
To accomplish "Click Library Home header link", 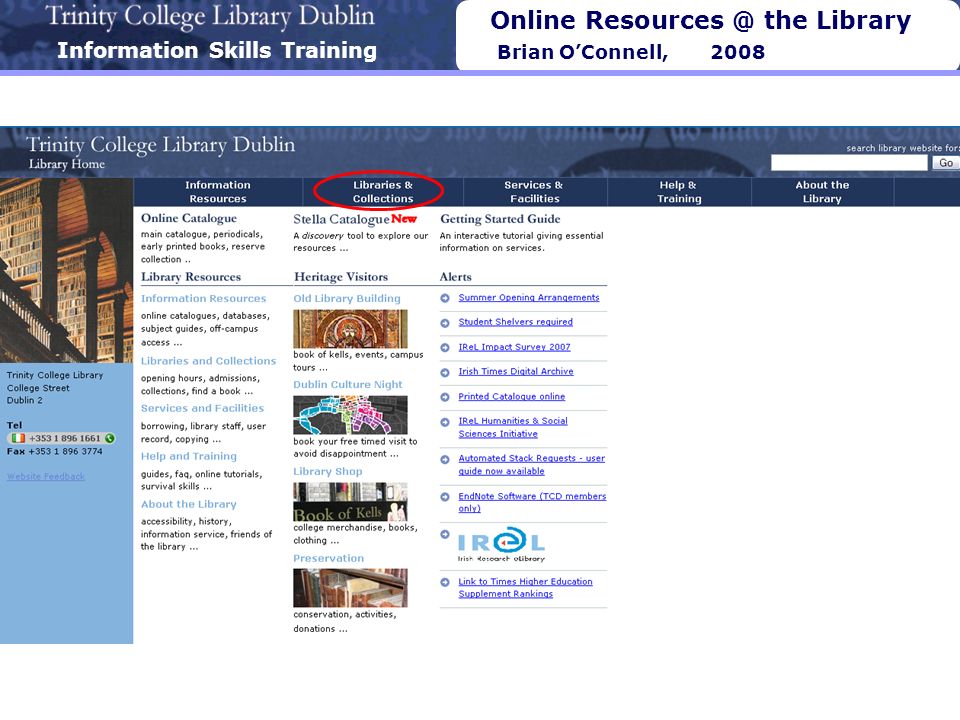I will (67, 164).
